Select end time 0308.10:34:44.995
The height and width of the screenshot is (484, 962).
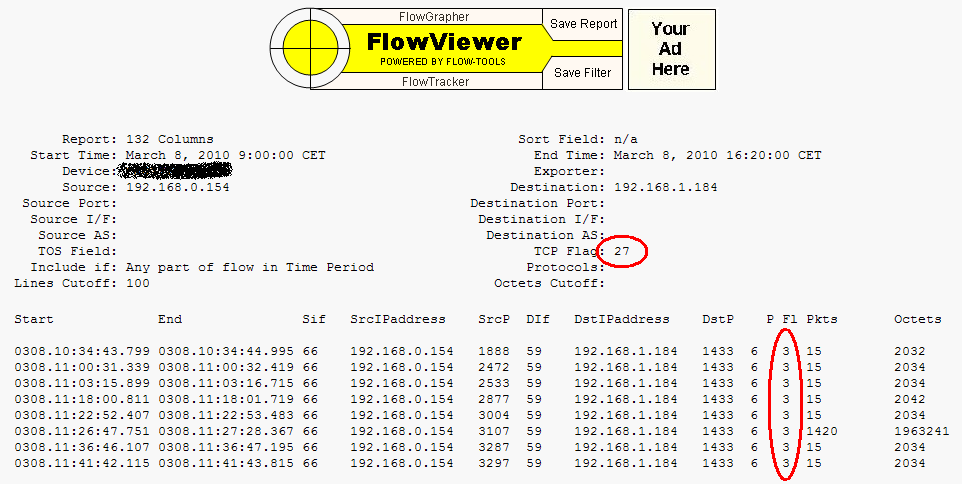point(226,351)
